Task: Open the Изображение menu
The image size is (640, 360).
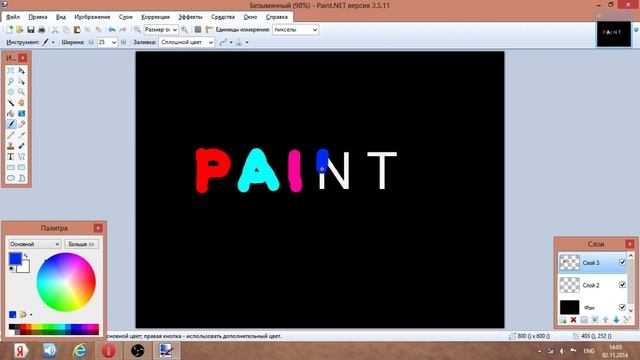Action: click(92, 17)
